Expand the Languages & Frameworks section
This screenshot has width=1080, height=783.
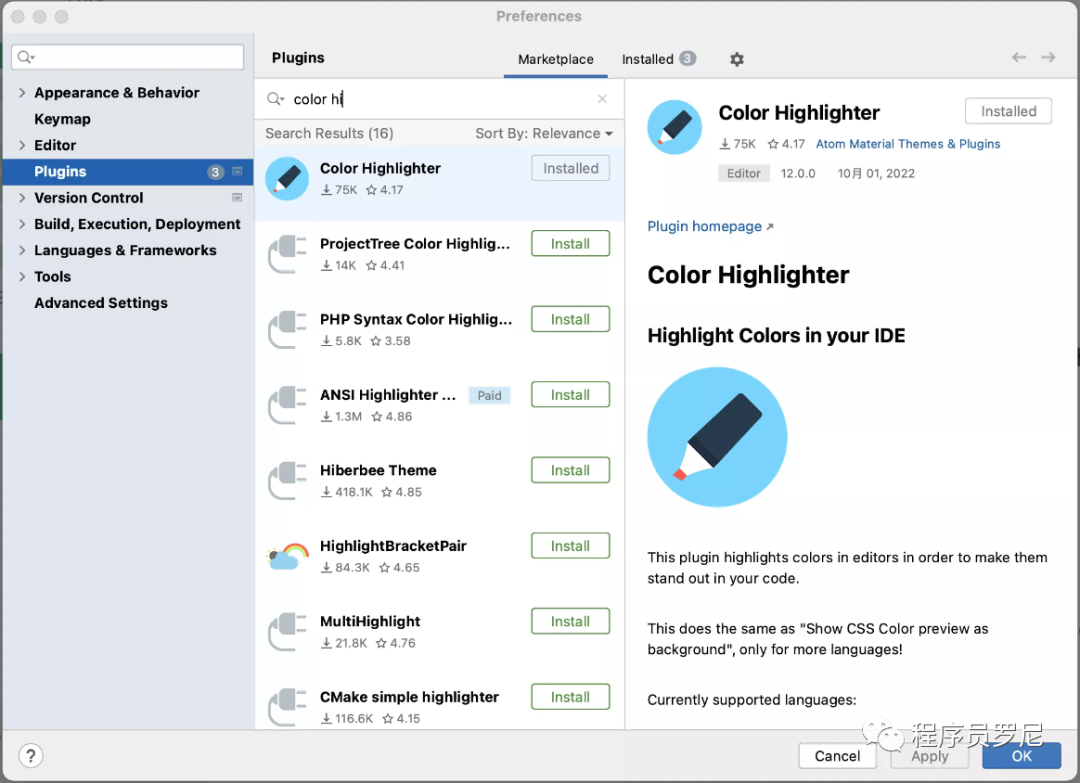coord(22,250)
